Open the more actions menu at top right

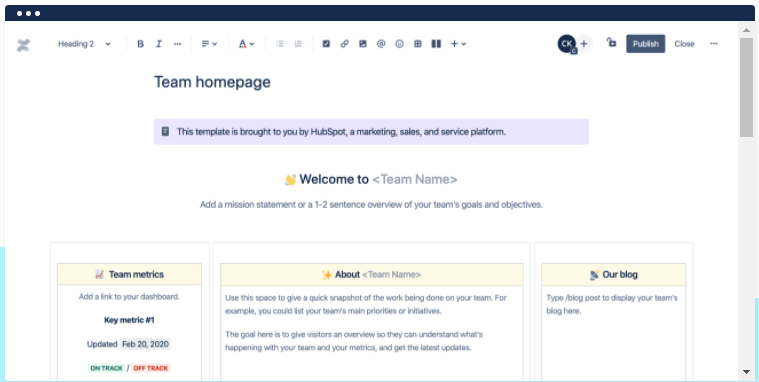coord(714,44)
